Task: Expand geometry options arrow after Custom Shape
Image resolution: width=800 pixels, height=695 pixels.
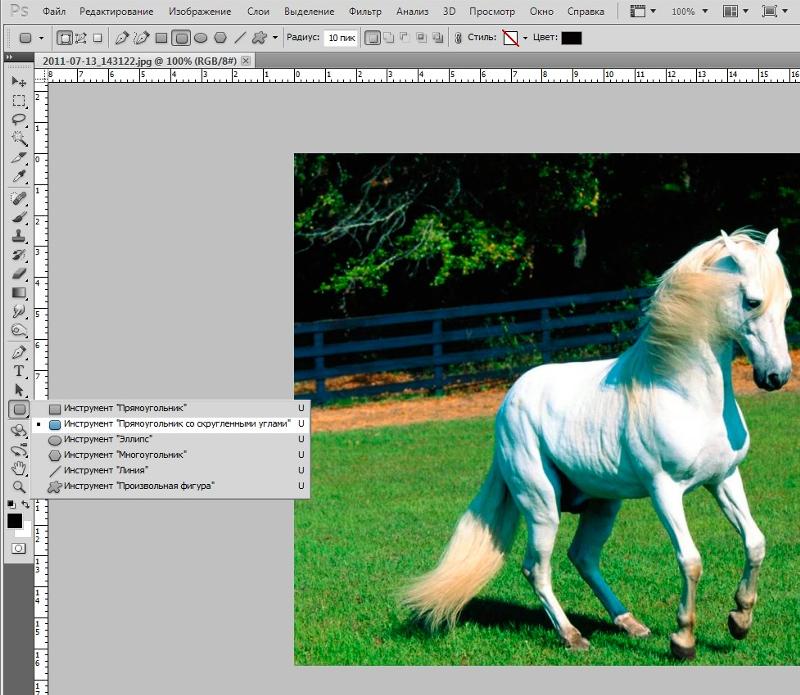Action: [275, 38]
